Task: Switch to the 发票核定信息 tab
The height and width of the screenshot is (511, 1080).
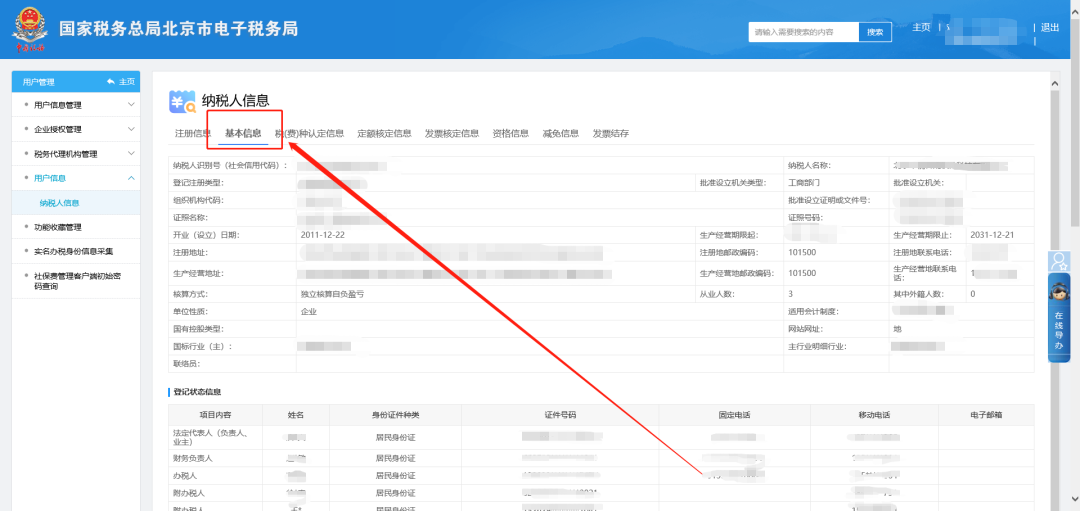Action: (x=451, y=134)
